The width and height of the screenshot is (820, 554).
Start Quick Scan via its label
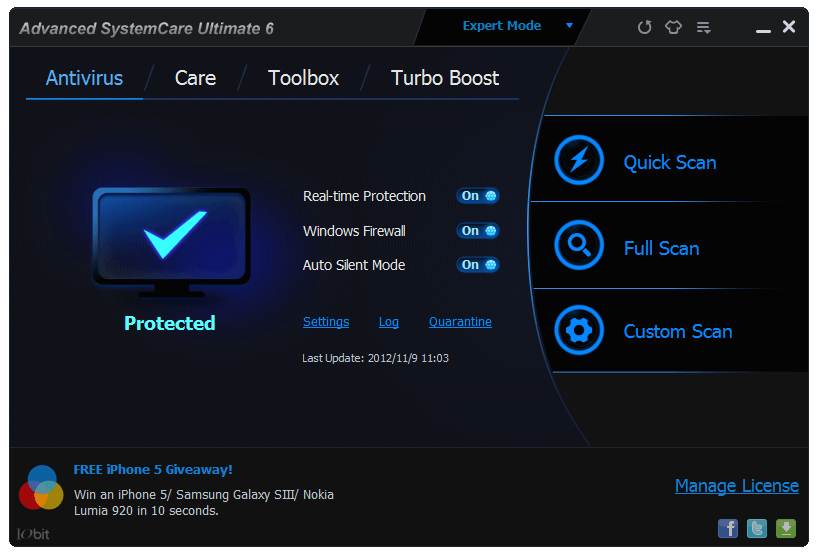(x=670, y=163)
